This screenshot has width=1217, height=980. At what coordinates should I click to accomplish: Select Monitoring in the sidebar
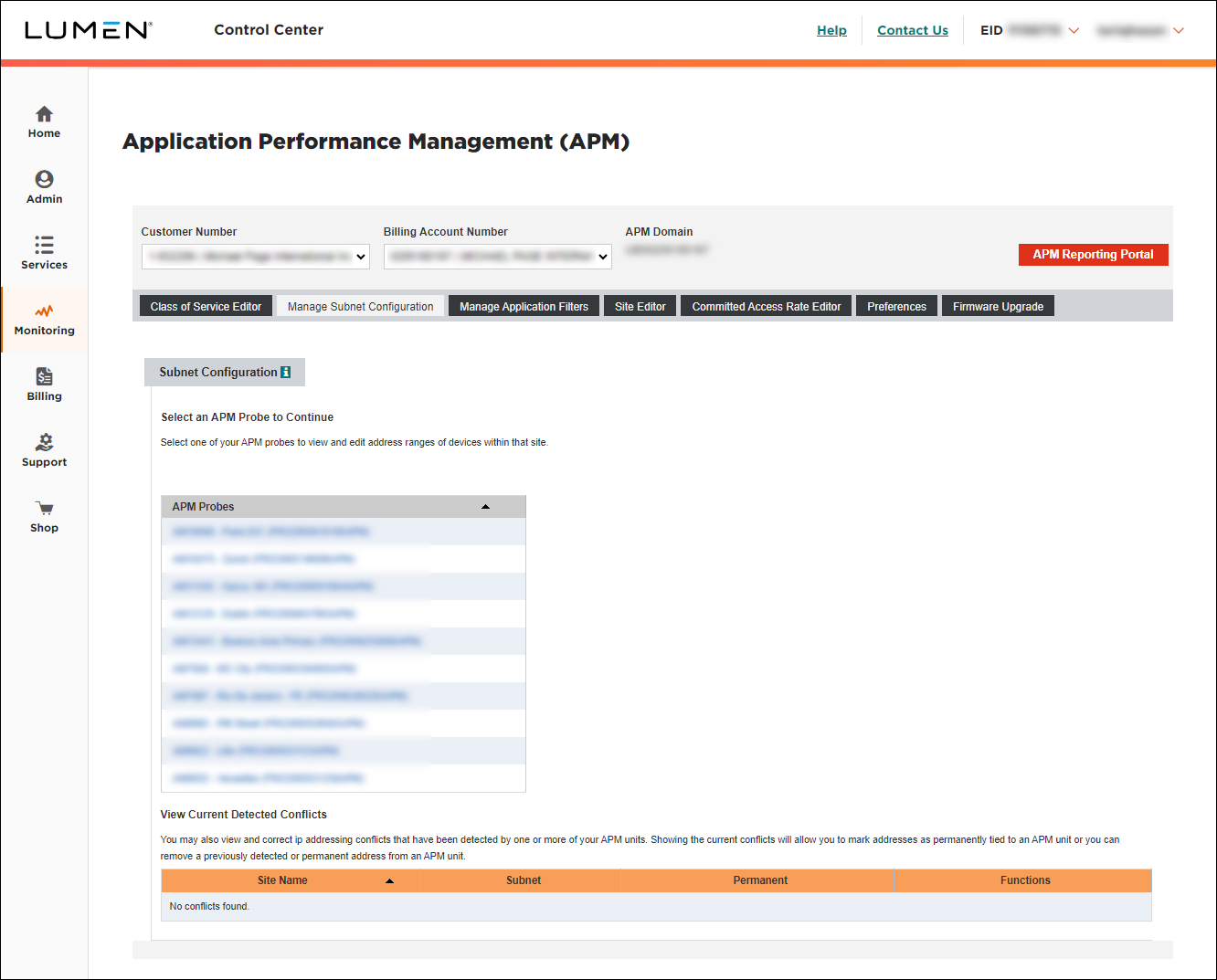pos(44,320)
